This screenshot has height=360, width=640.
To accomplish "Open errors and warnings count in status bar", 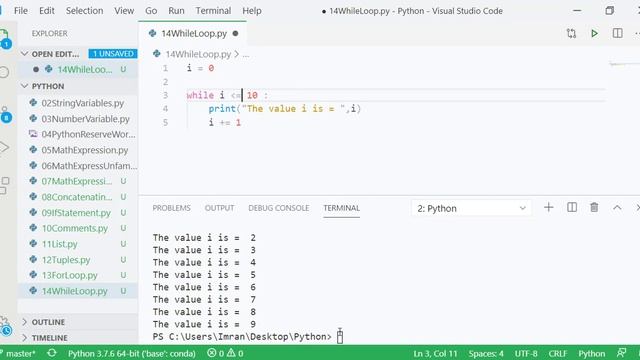I will coord(225,353).
